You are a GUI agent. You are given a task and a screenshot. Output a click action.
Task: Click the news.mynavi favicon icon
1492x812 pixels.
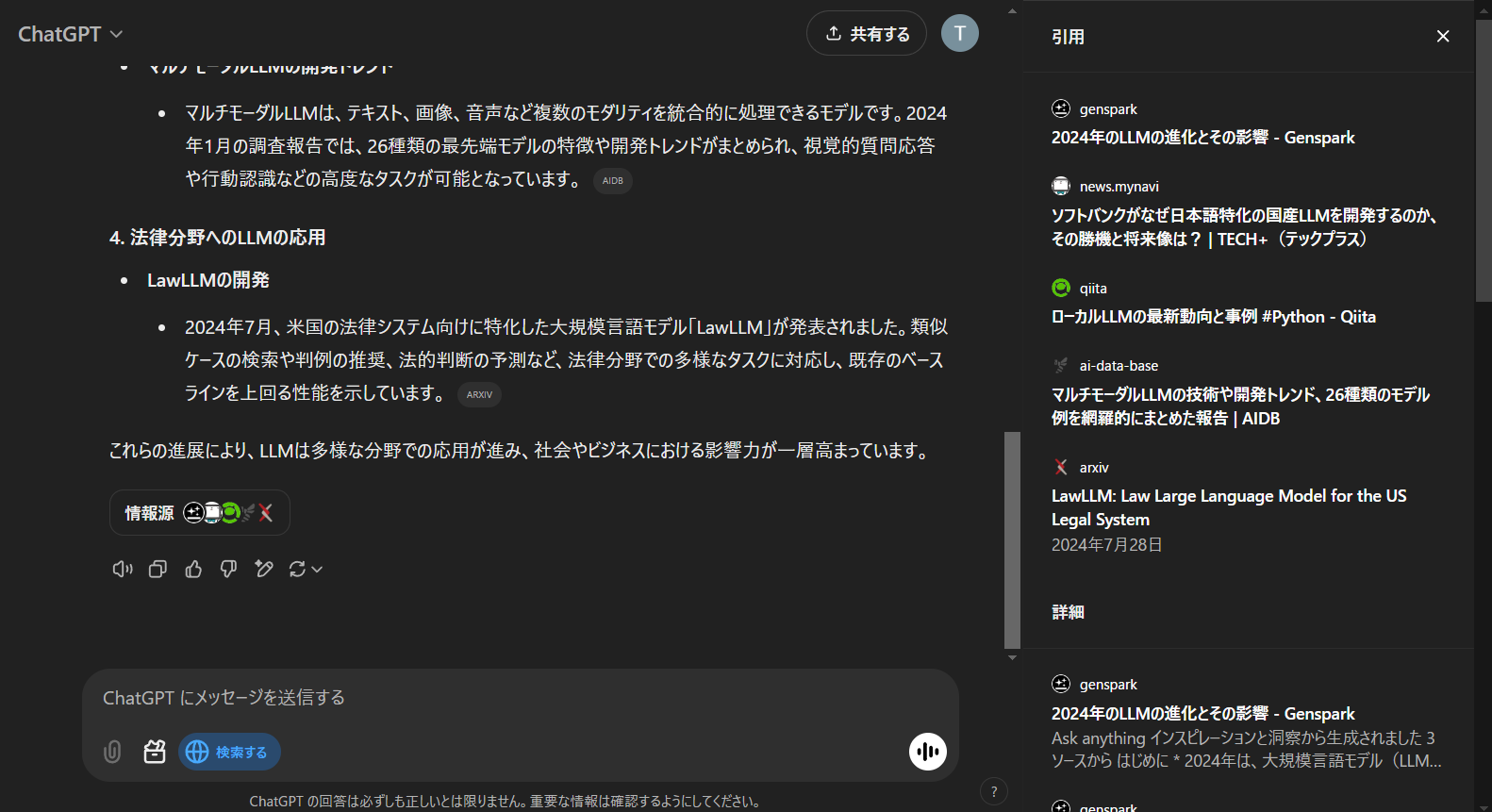(1061, 186)
